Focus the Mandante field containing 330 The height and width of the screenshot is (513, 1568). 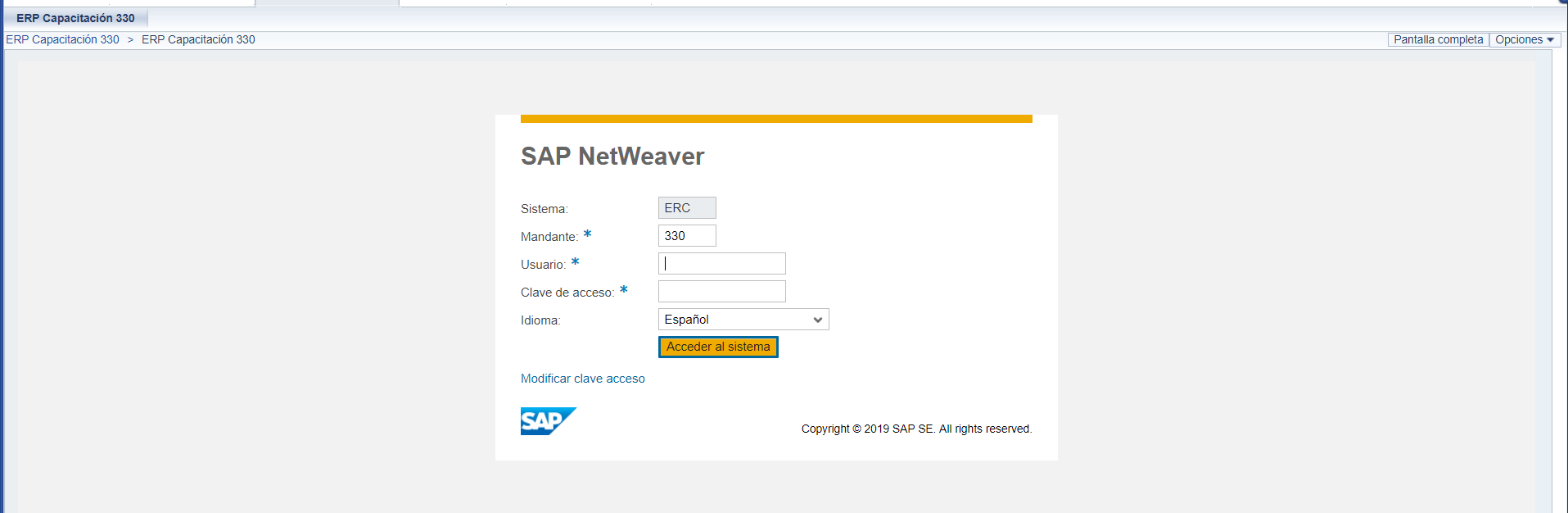point(687,236)
